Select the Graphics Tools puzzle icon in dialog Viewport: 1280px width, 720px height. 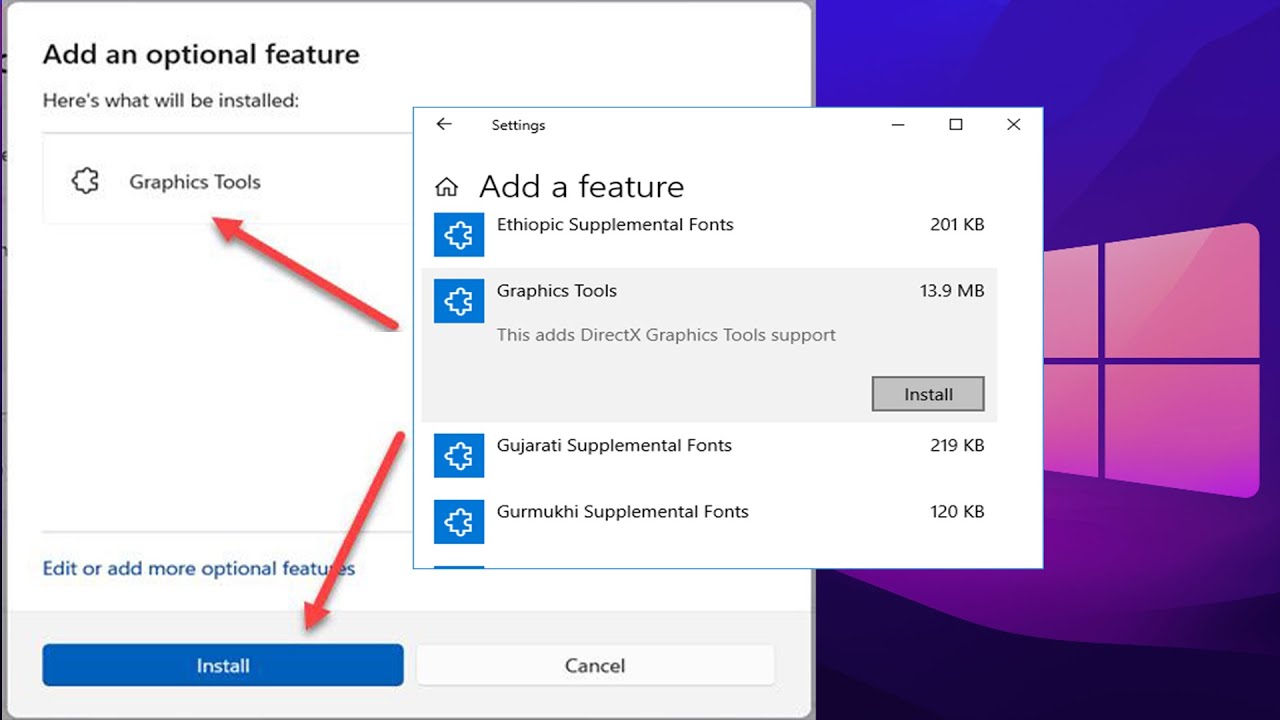click(x=86, y=181)
